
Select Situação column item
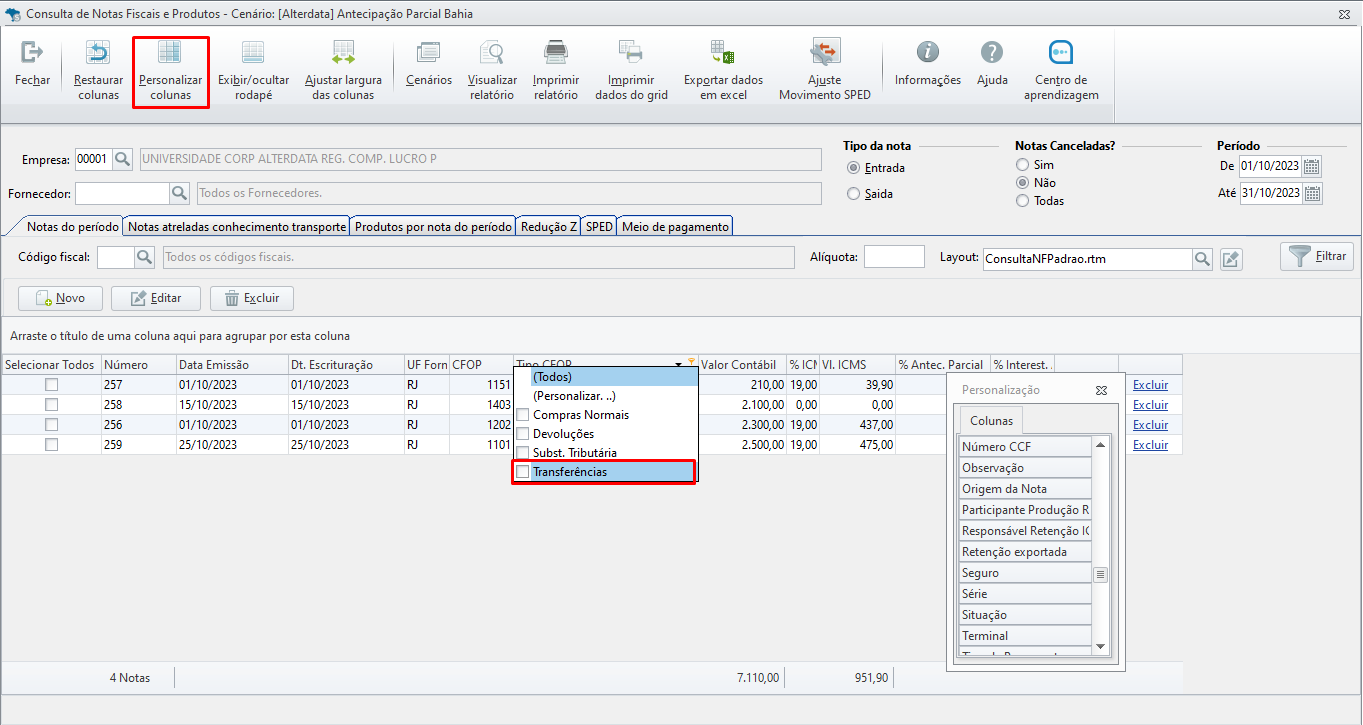pyautogui.click(x=1025, y=615)
